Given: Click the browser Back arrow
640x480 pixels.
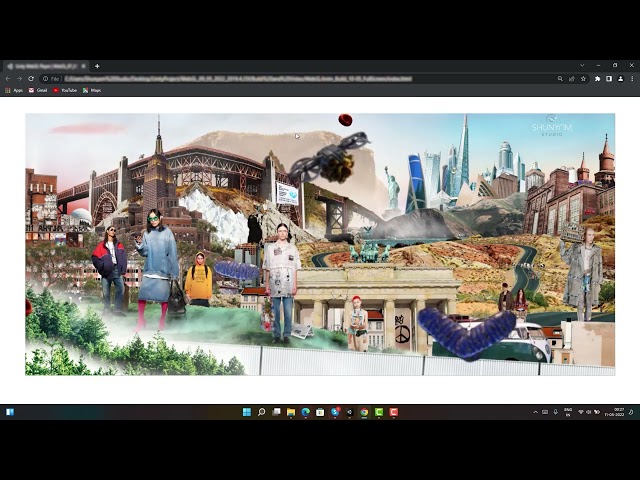Looking at the screenshot, I should [x=8, y=79].
